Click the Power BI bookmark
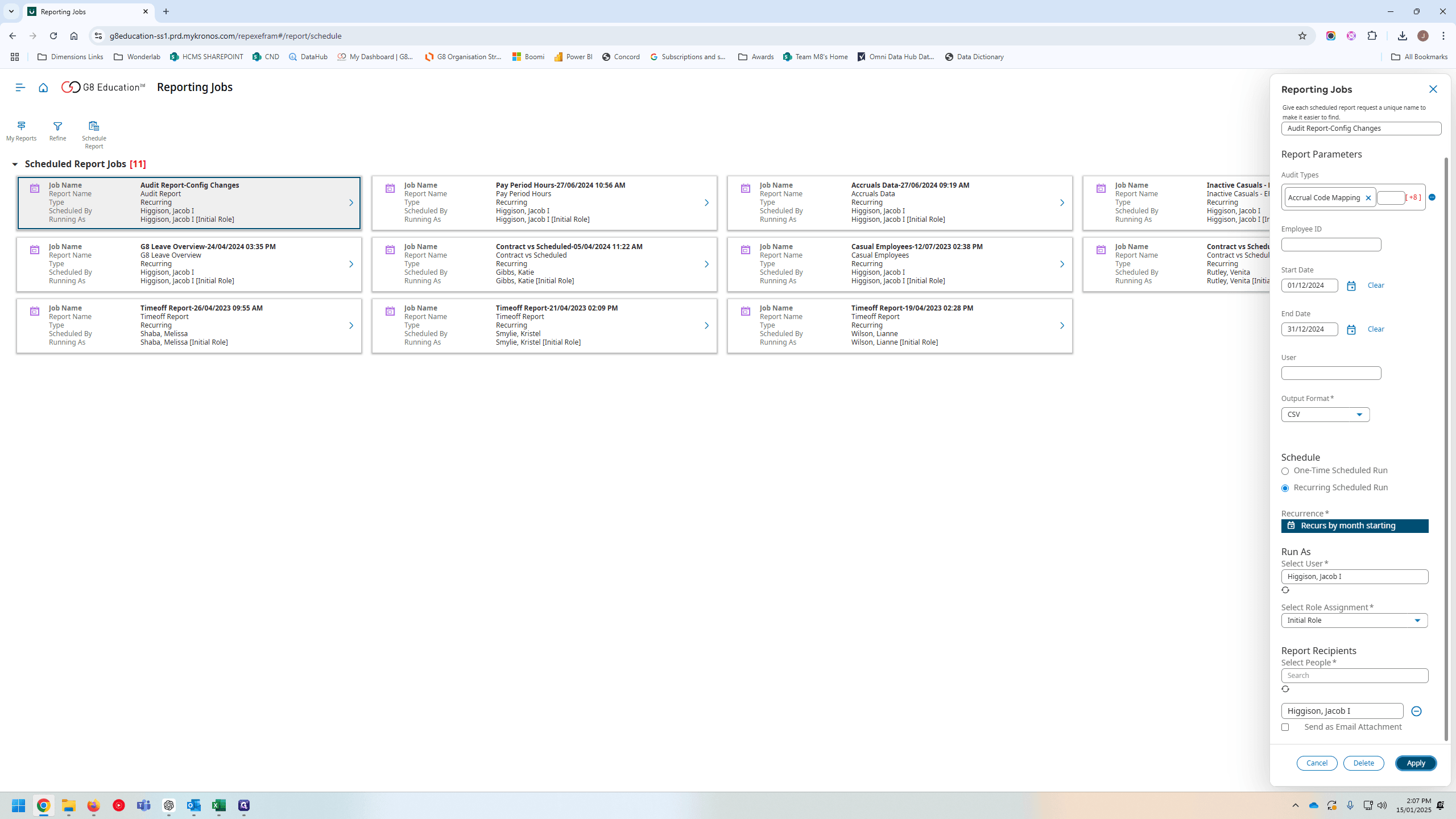 573,57
